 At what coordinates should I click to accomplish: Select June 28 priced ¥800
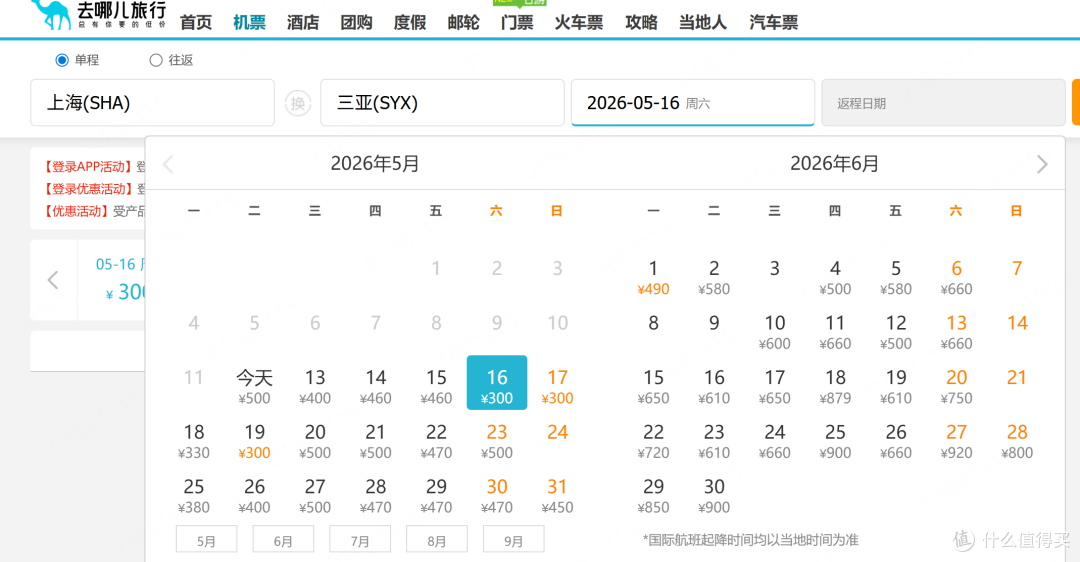(x=1017, y=441)
